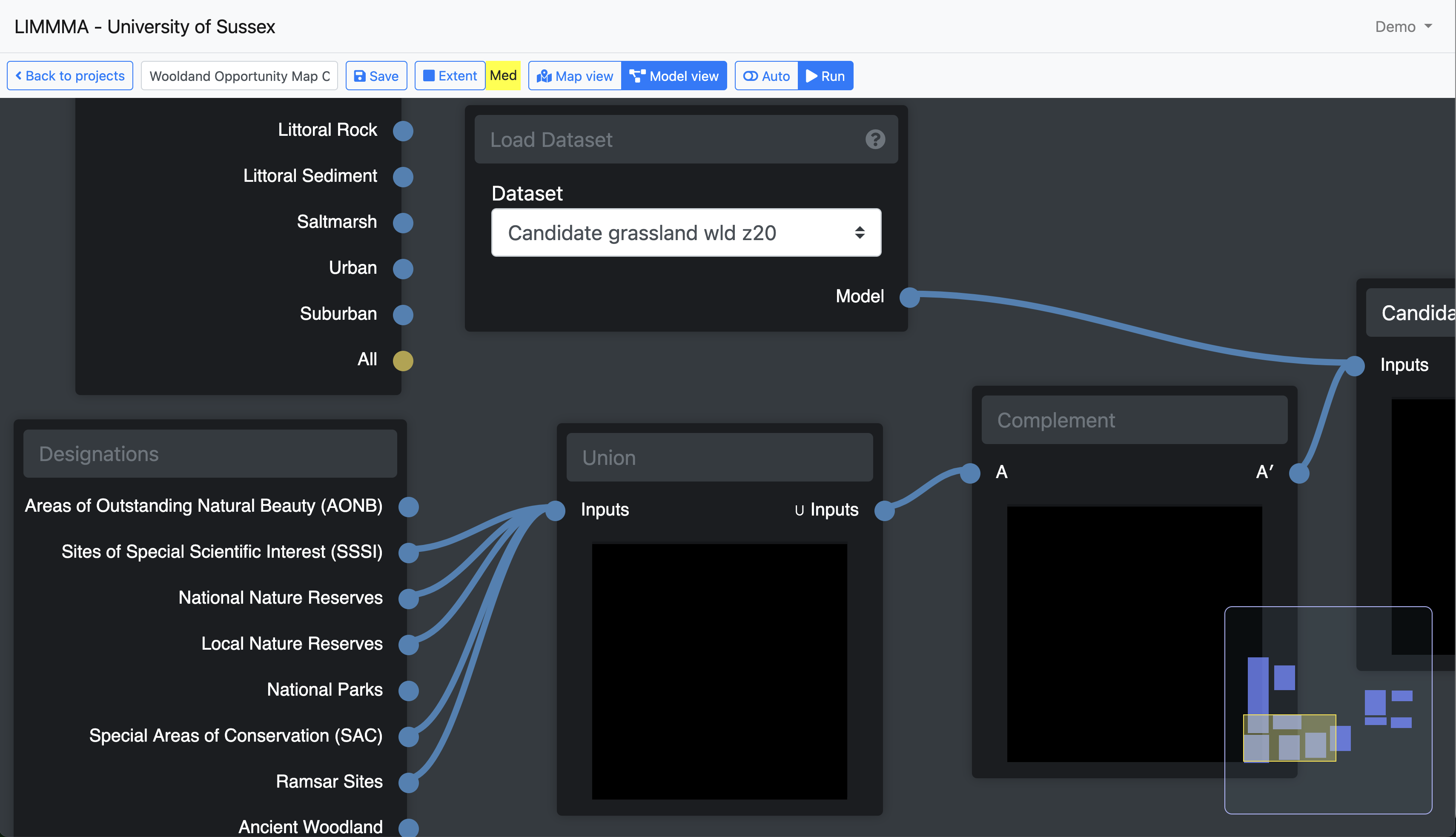Open the Demo user menu
The height and width of the screenshot is (837, 1456).
[1402, 27]
